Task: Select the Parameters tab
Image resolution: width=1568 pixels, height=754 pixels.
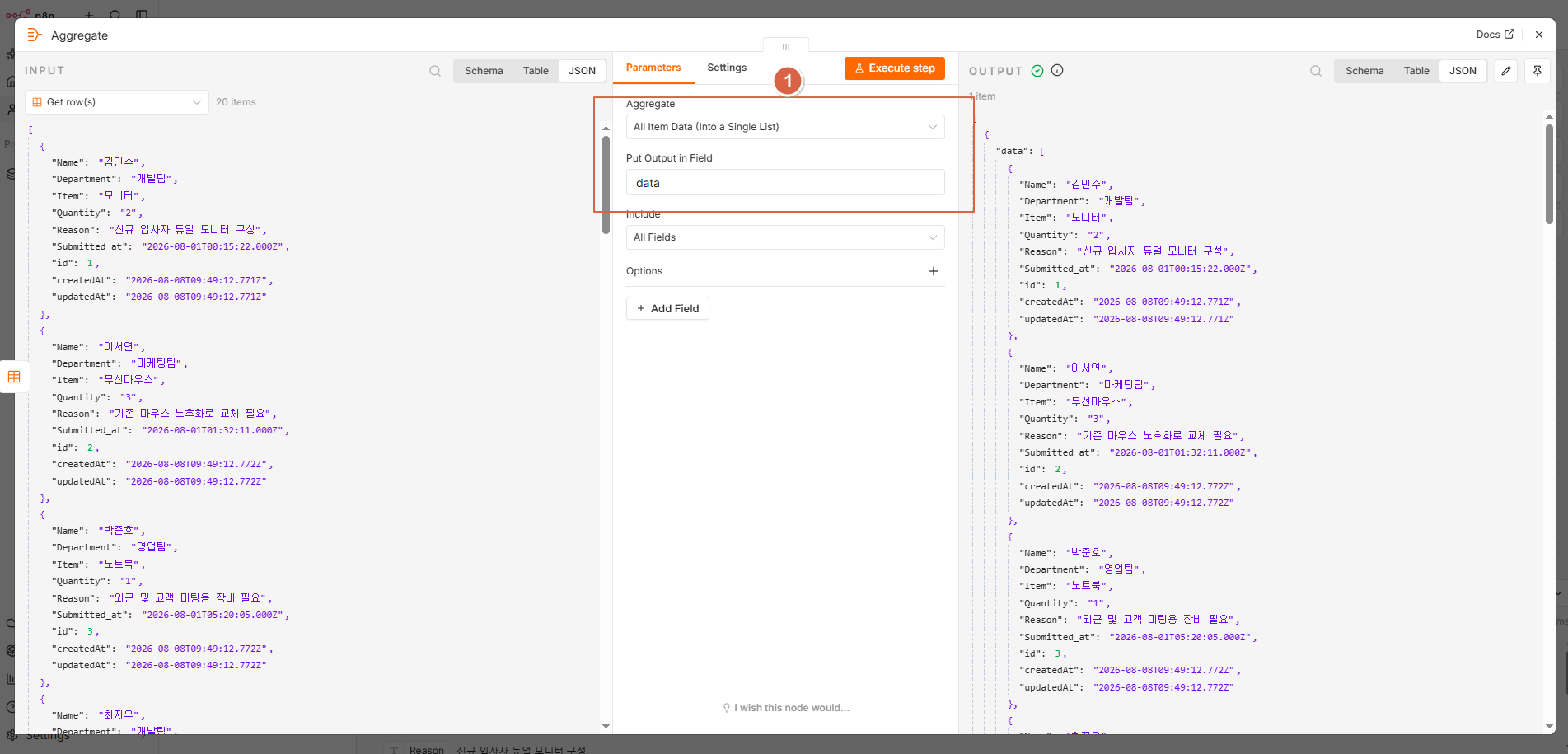Action: 653,68
